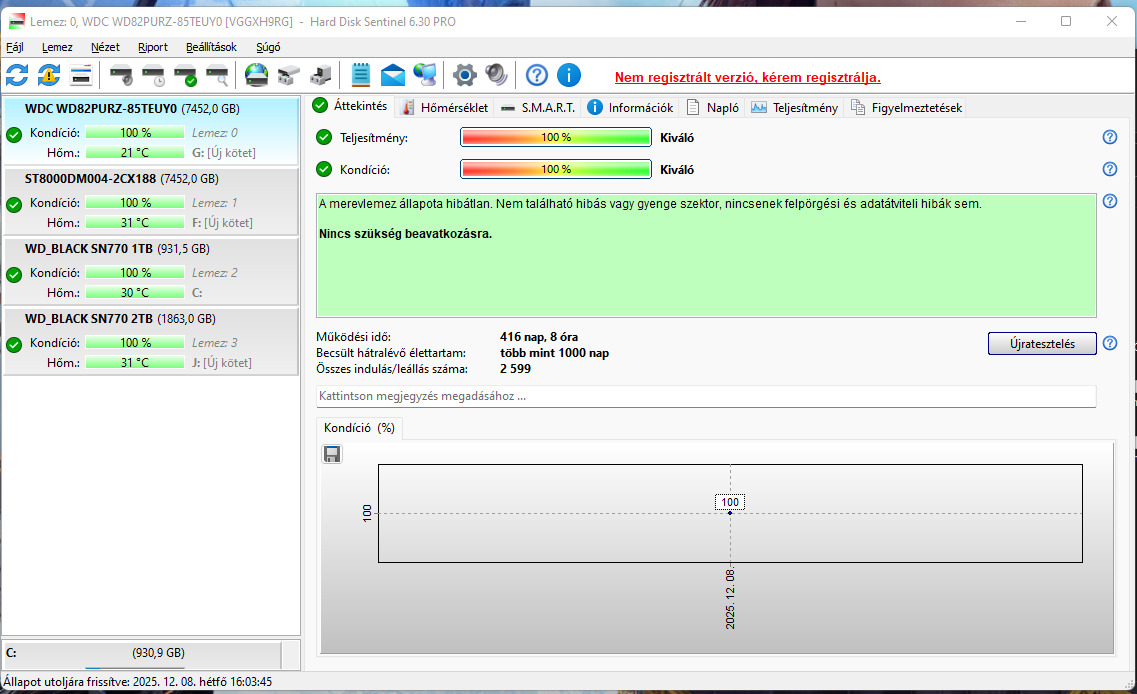Click the comment field Kattintson megjegyzés megadásához
1137x694 pixels.
(706, 396)
